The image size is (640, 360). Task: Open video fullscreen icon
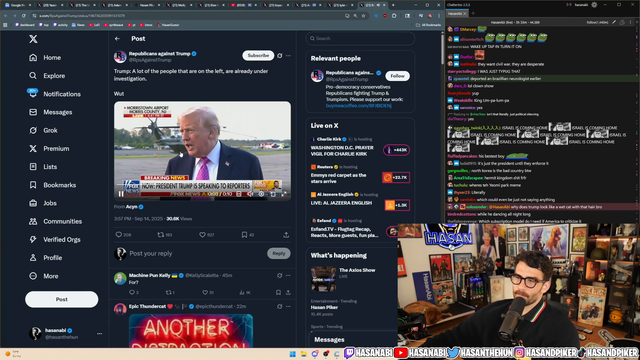pos(284,194)
